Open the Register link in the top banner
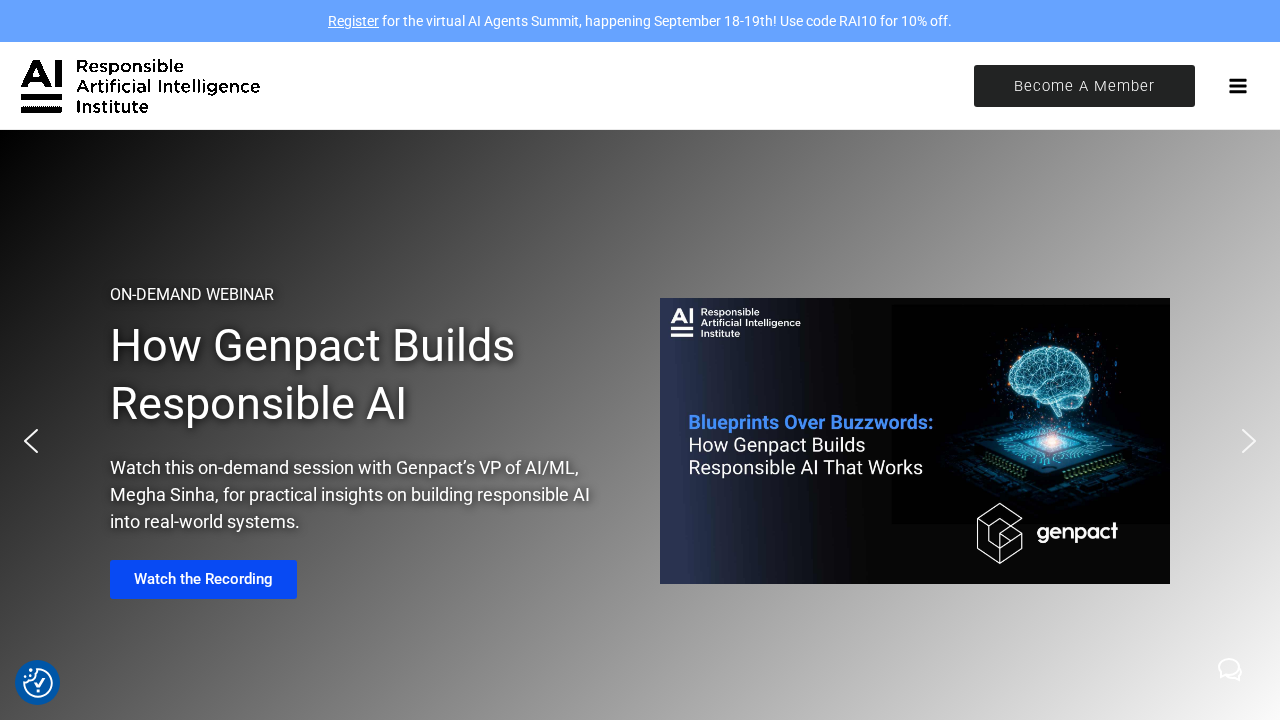 (353, 21)
